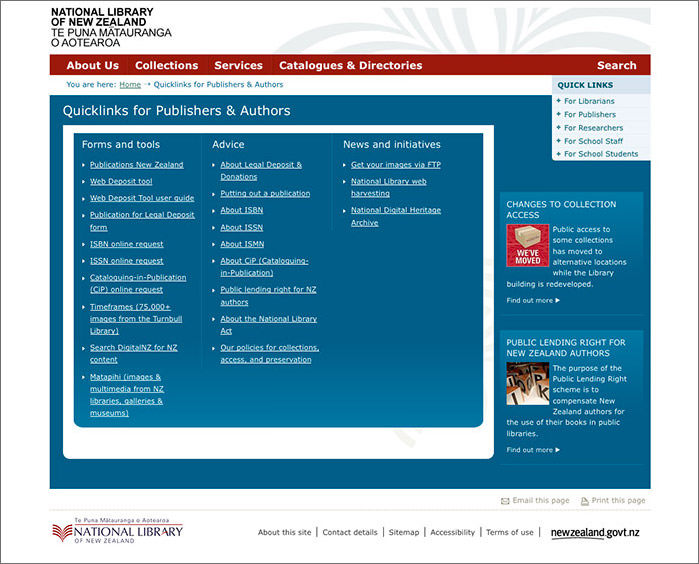
Task: Click Find out more under Public Lending Right
Action: [533, 450]
